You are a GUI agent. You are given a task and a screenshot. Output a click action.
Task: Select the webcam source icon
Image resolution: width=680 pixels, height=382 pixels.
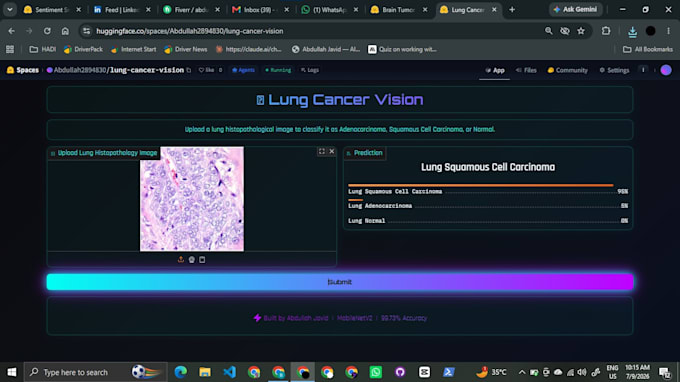click(x=192, y=259)
